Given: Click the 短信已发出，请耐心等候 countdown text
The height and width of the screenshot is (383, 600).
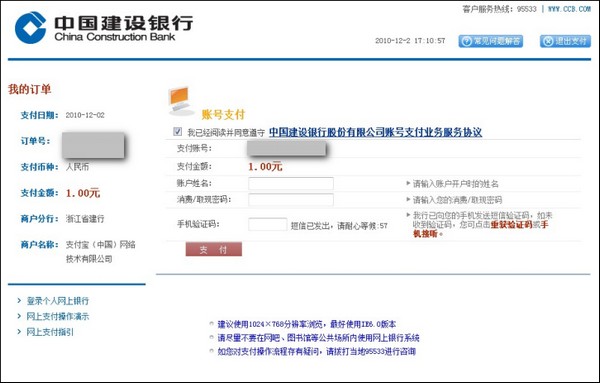Looking at the screenshot, I should pyautogui.click(x=339, y=226).
